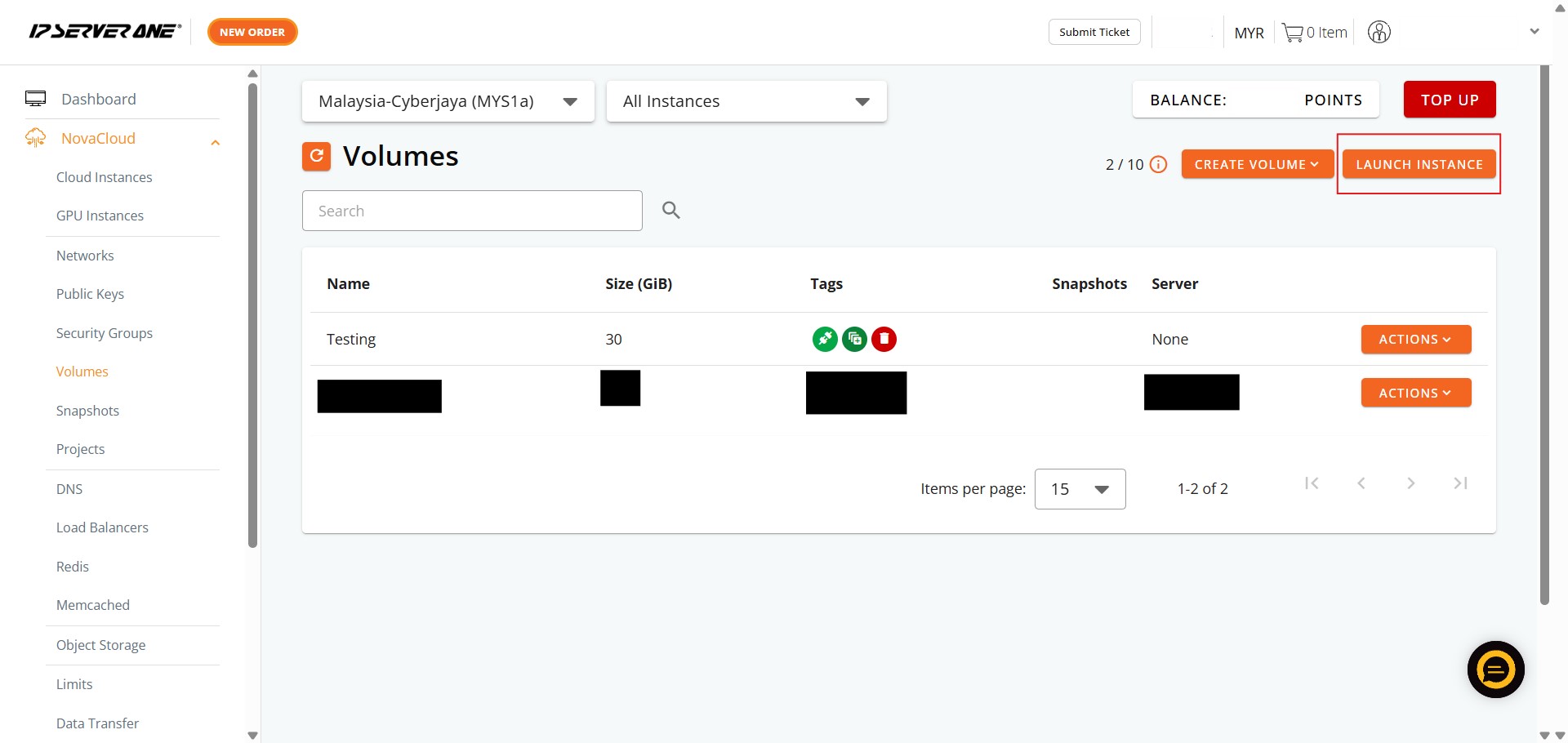This screenshot has width=1568, height=743.
Task: Open Security Groups from the sidebar
Action: coord(105,333)
